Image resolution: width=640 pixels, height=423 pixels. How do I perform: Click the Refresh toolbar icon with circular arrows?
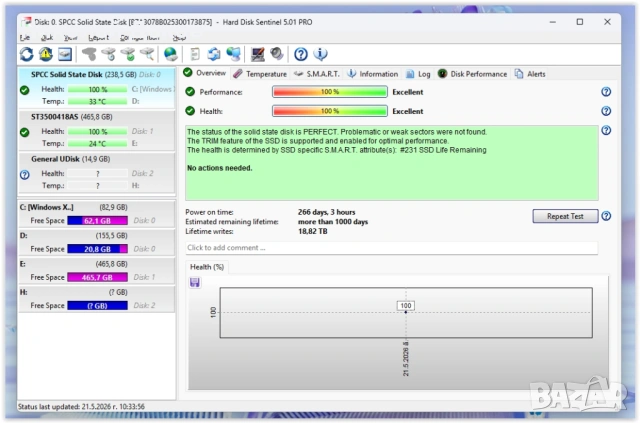coord(27,54)
